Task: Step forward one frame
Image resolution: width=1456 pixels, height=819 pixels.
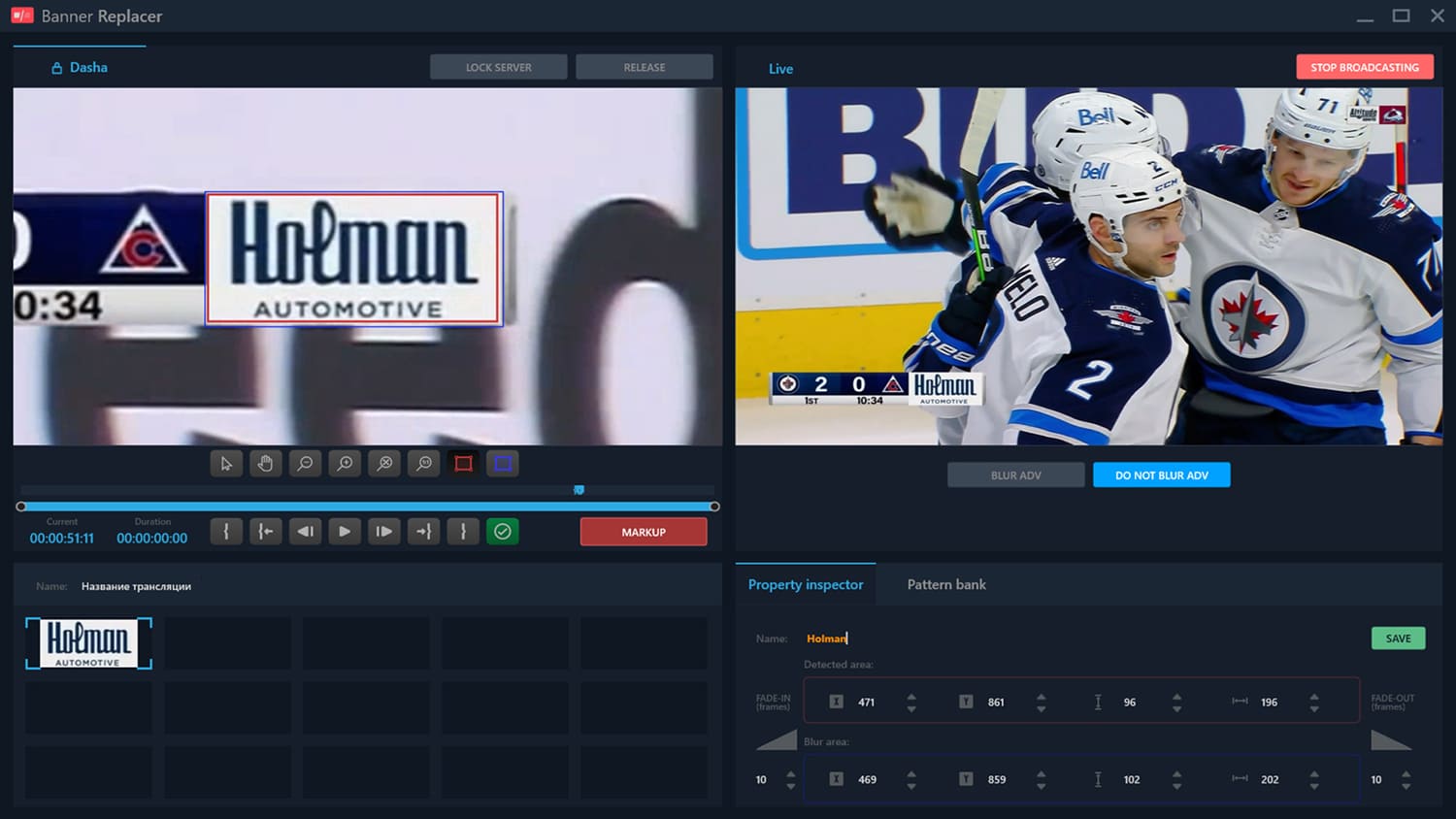Action: click(x=384, y=532)
